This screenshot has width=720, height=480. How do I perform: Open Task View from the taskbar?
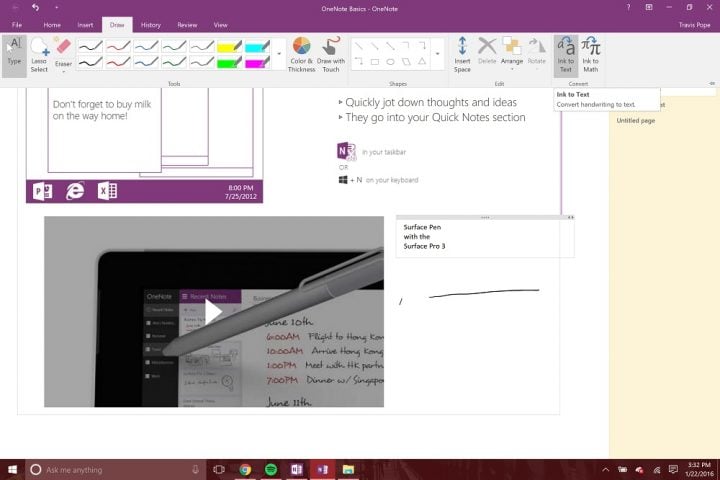(219, 469)
